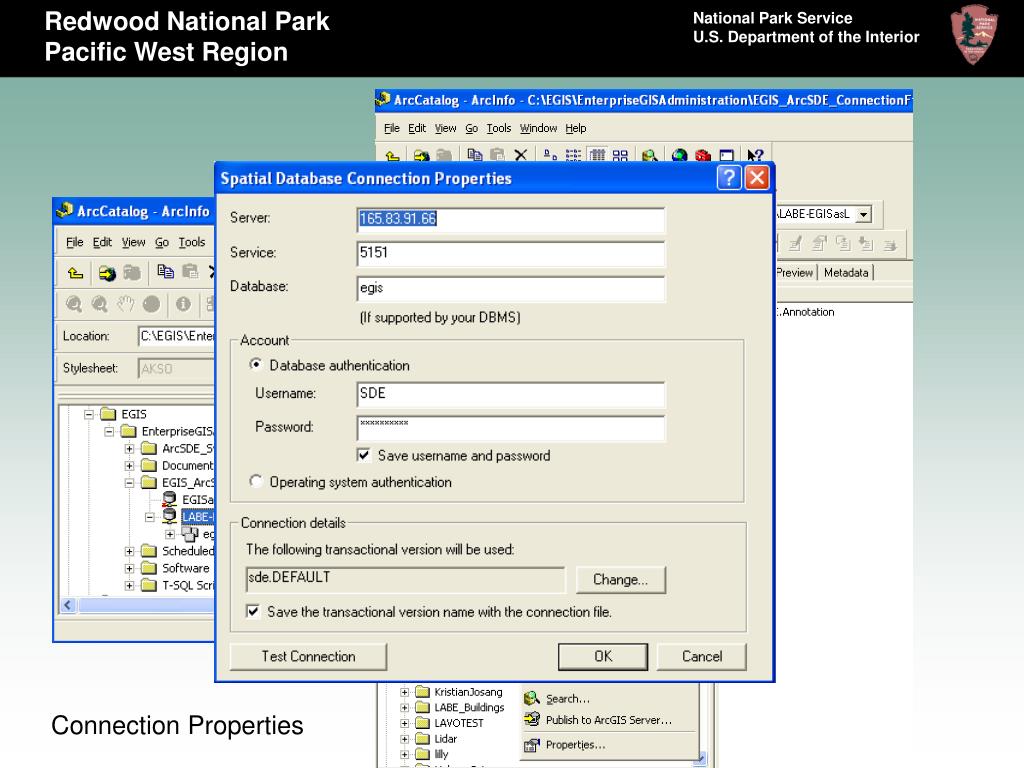Expand the KristianJosang folder node
Screen dimensions: 1024x768
[404, 692]
